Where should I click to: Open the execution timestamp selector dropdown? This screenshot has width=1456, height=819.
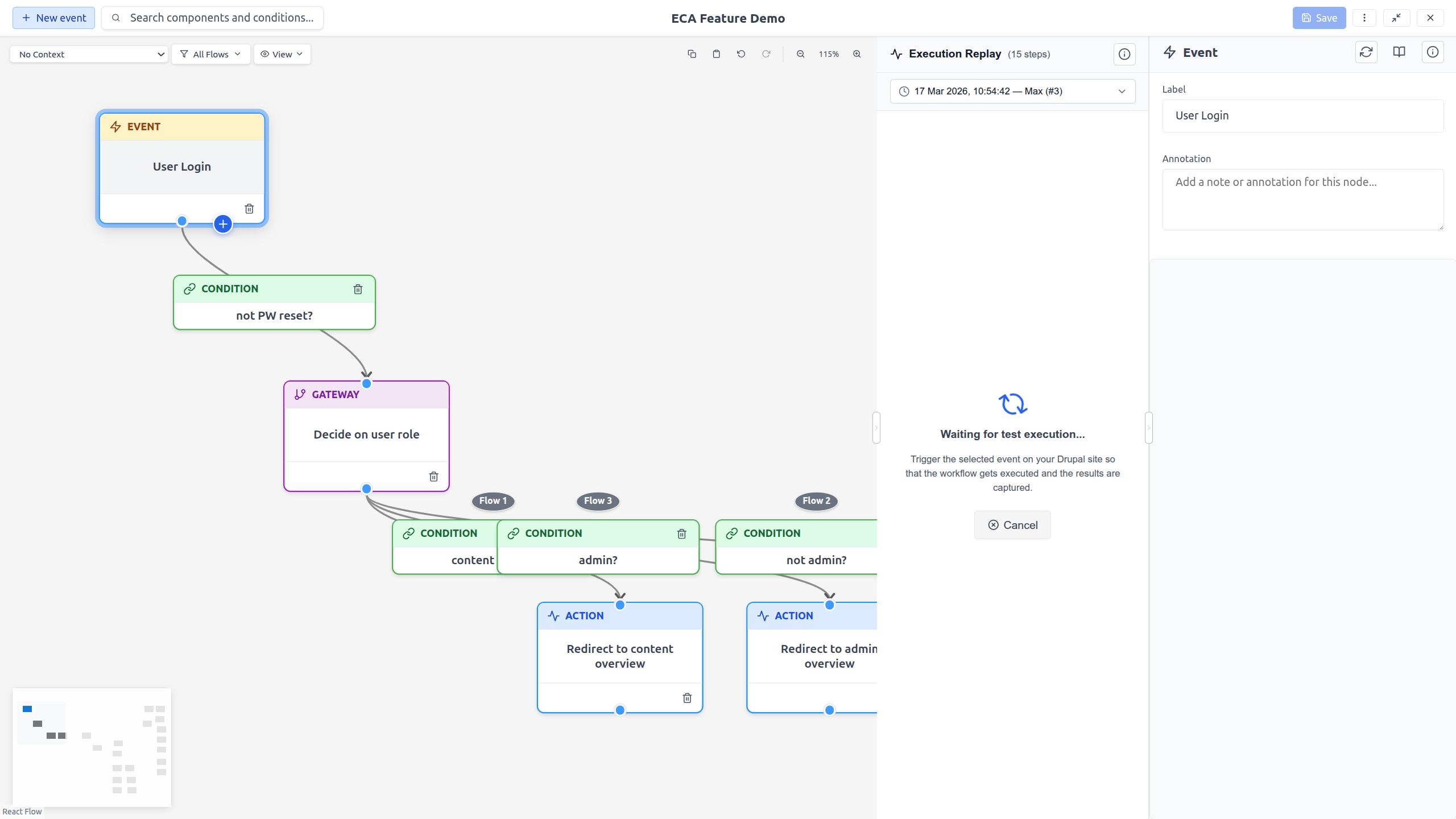(x=1012, y=91)
